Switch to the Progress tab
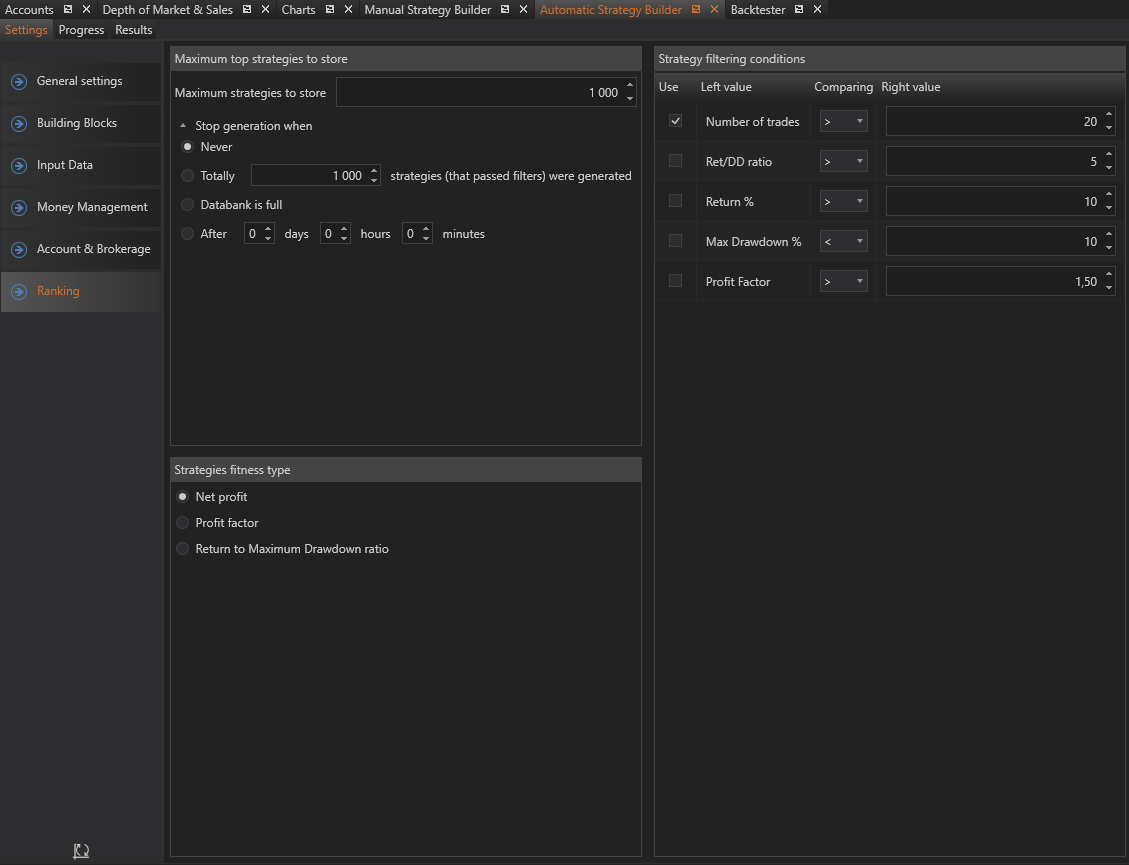The width and height of the screenshot is (1129, 865). pyautogui.click(x=81, y=30)
